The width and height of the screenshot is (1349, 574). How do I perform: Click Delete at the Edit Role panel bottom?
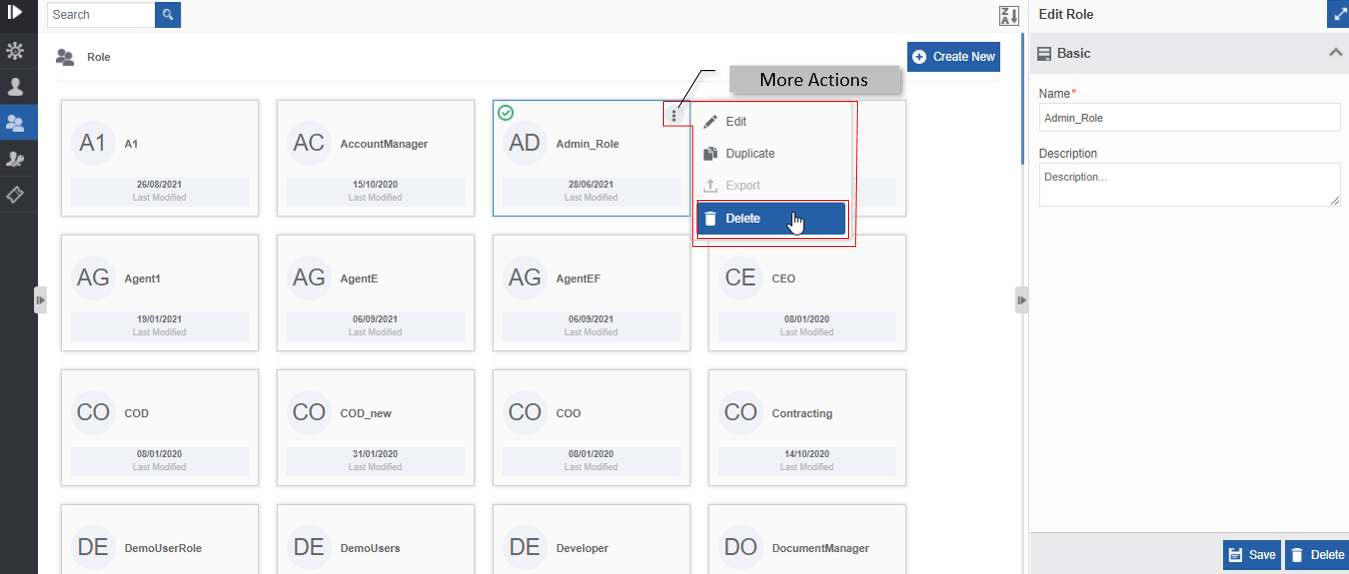(x=1316, y=555)
